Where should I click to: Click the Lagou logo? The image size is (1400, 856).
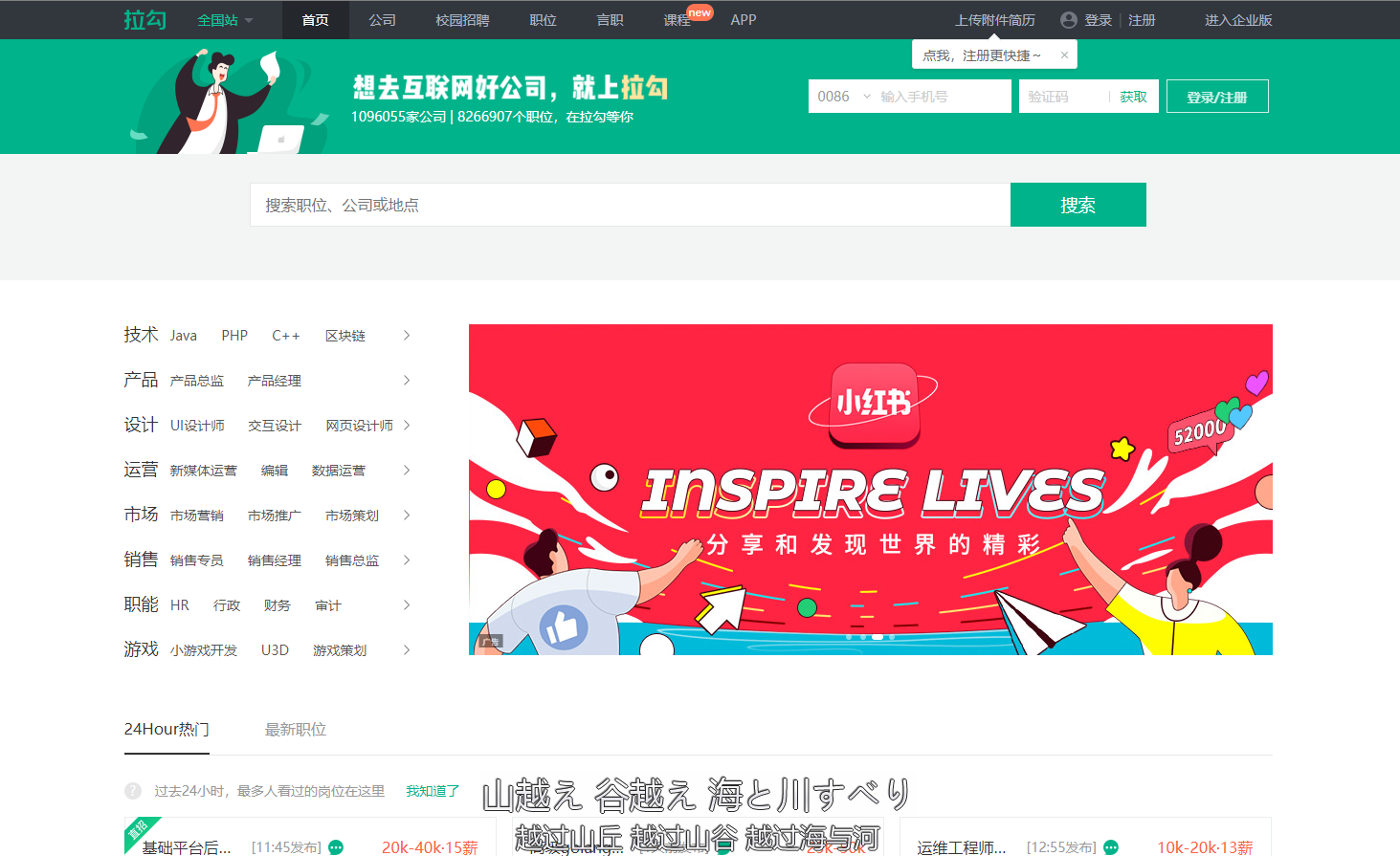144,20
